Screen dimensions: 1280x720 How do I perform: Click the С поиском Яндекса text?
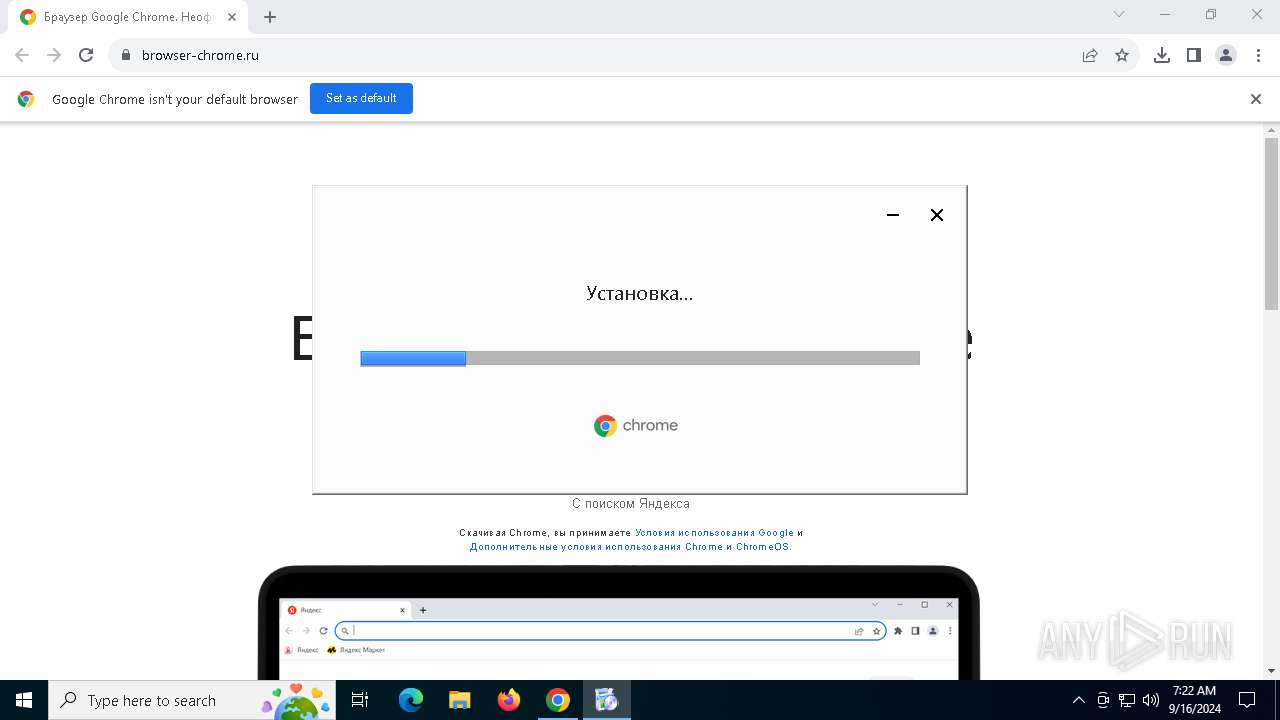pos(630,504)
